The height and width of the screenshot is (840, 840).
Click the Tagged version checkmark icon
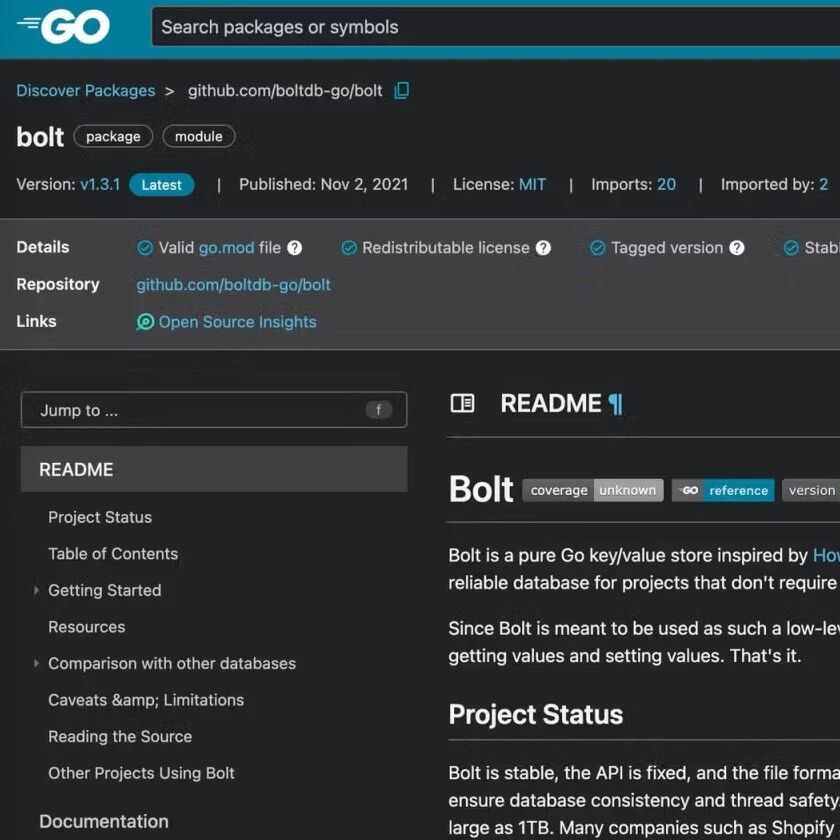pos(597,248)
